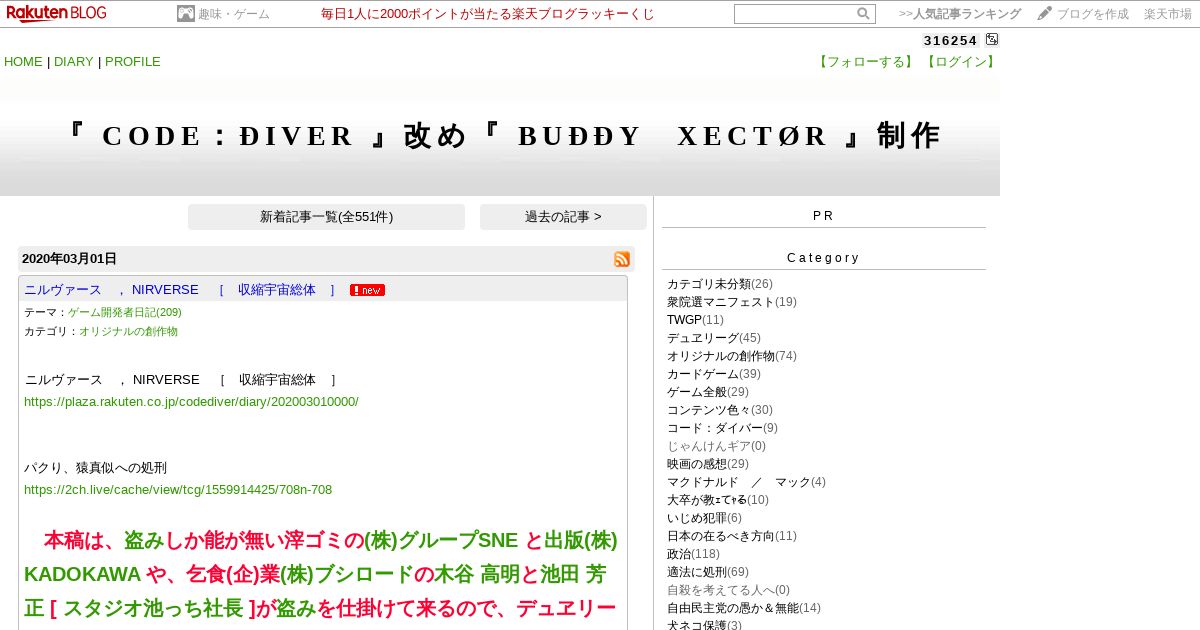
Task: Select 自由民主党の愚か＆無能 category
Action: (x=733, y=608)
